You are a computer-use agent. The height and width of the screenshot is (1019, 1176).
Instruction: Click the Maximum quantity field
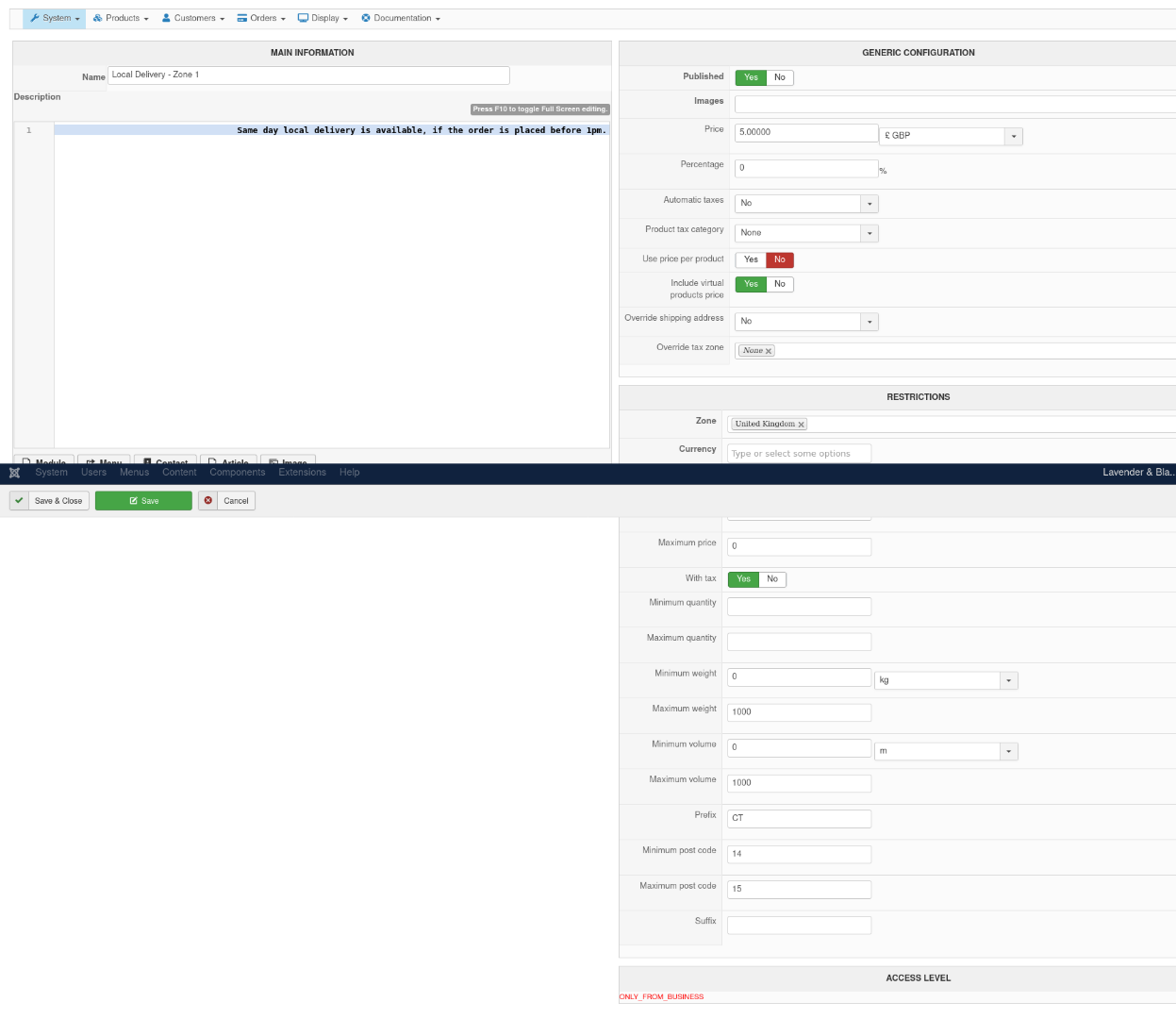[x=800, y=642]
